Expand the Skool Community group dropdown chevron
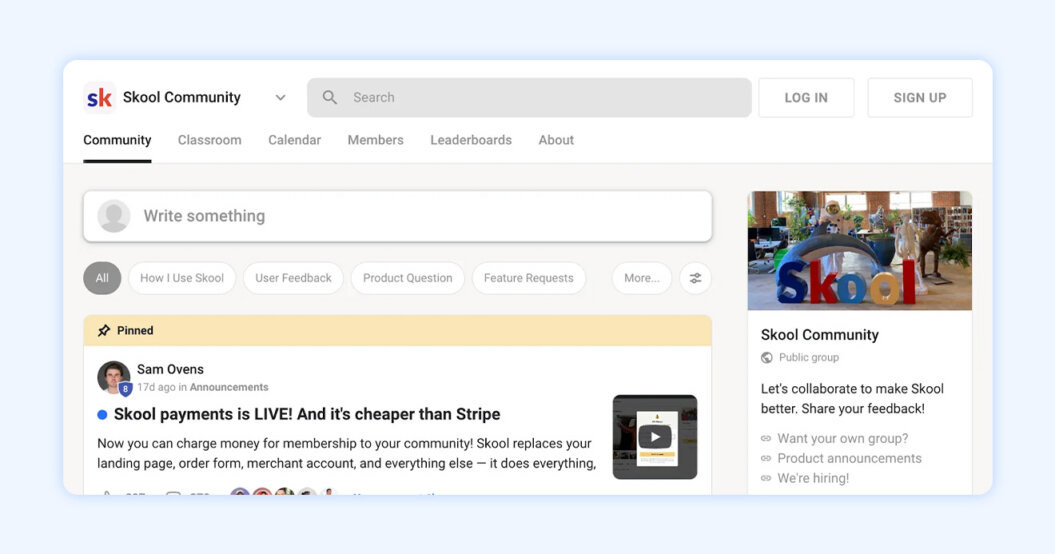 pos(281,98)
